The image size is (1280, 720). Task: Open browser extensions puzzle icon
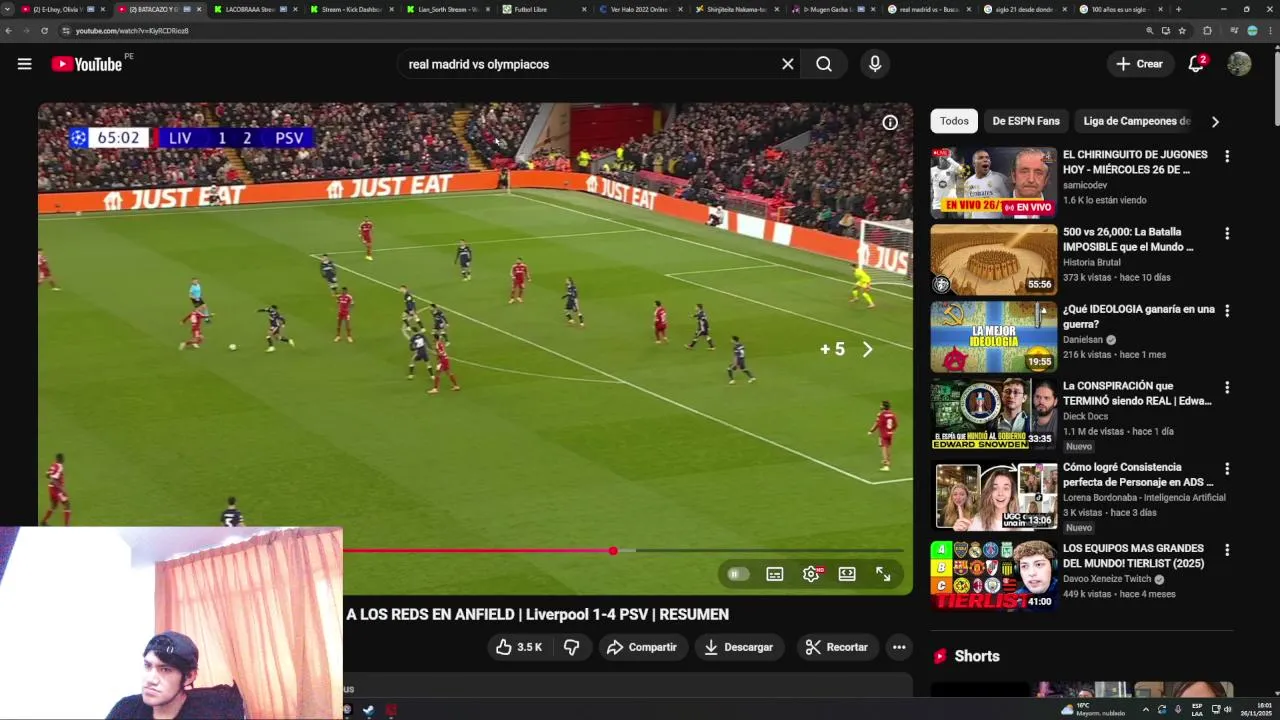1207,31
